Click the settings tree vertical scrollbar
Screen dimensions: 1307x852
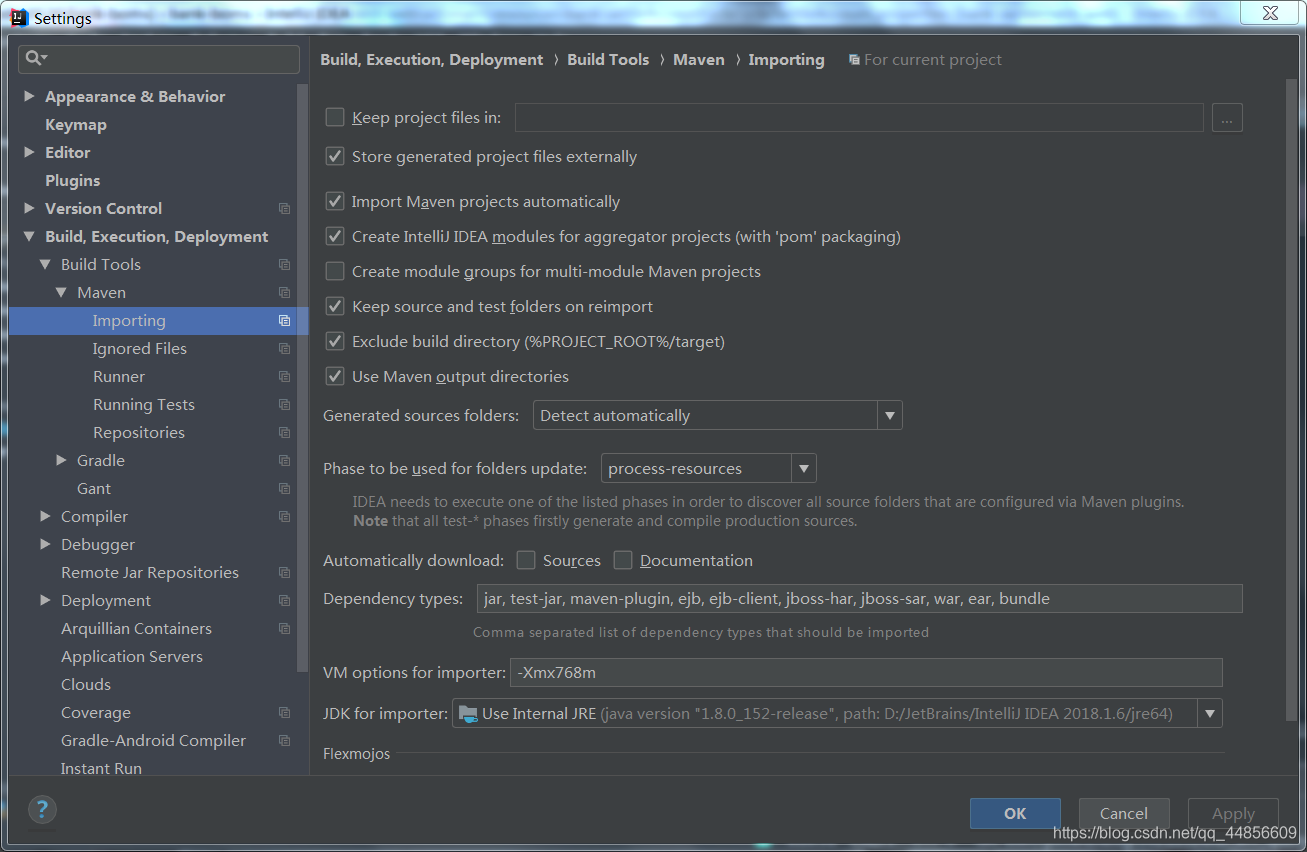click(303, 377)
